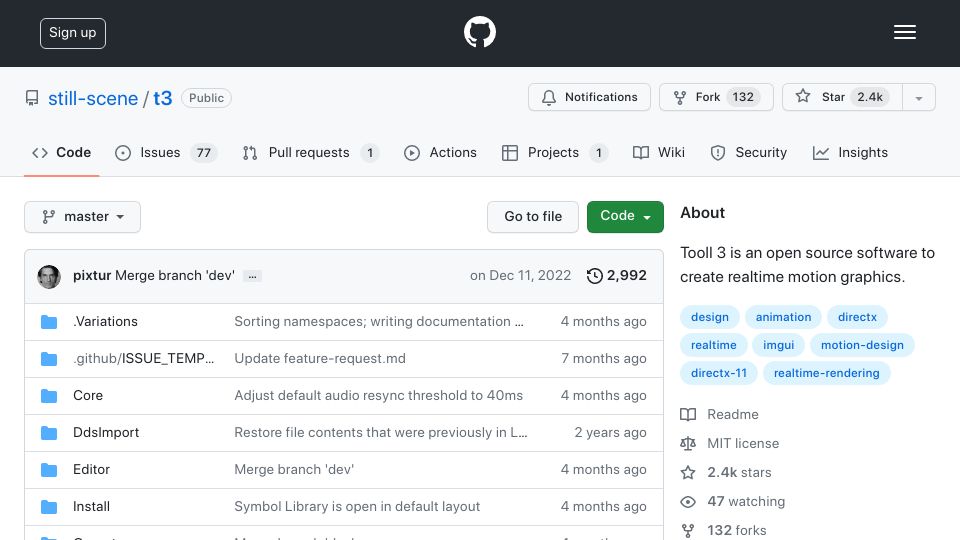960x540 pixels.
Task: Click the .github folder icon
Action: 49,359
